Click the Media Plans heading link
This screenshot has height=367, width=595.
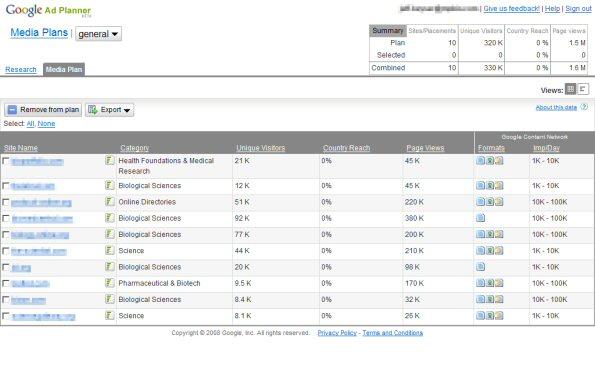[39, 33]
